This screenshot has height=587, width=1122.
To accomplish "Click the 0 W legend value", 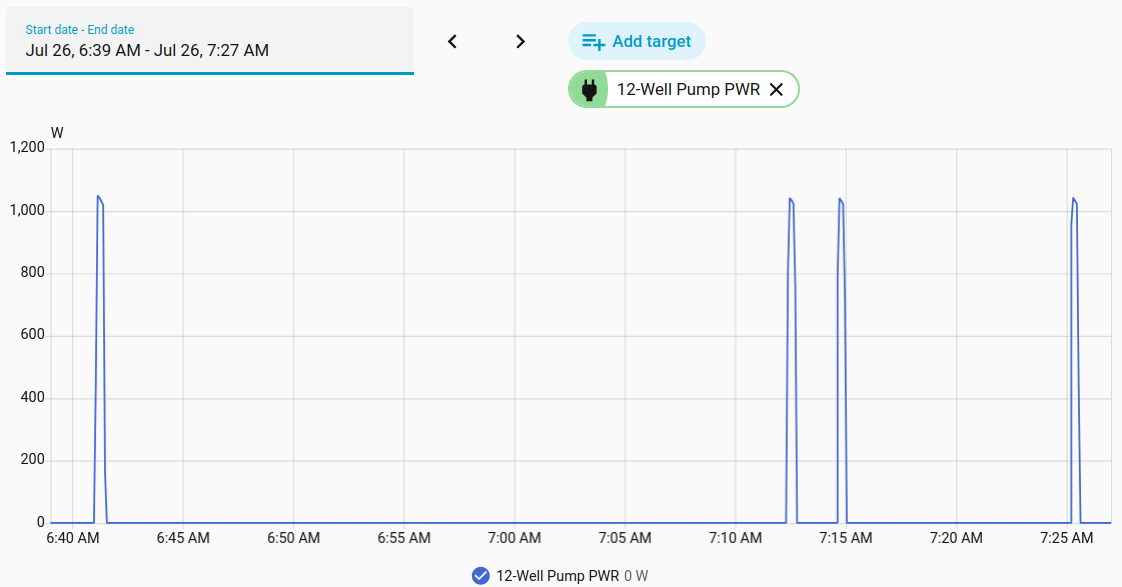I will click(636, 576).
